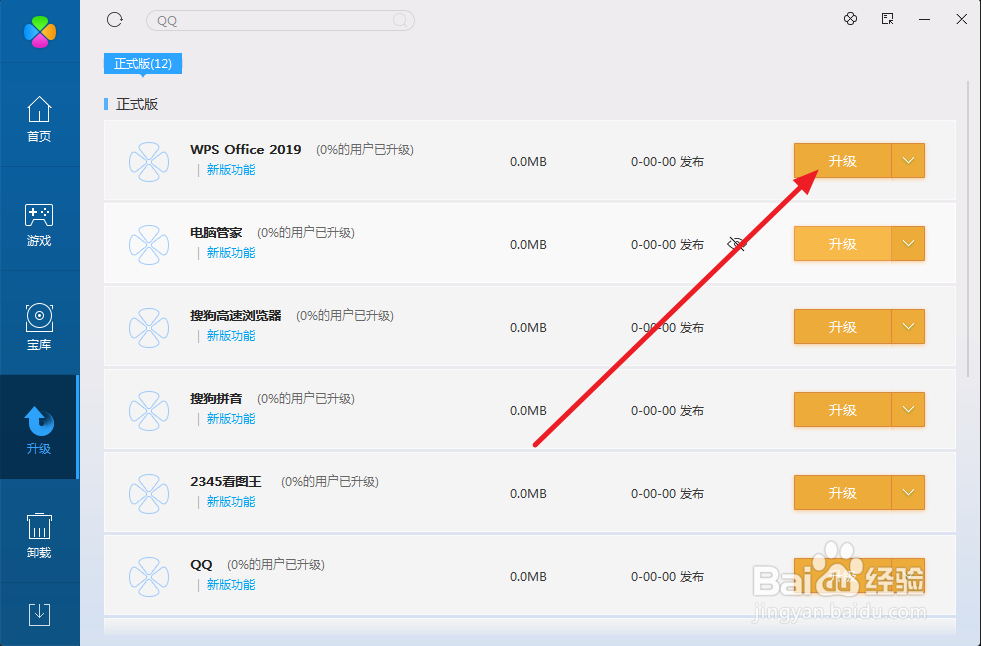Click the vertical scrollbar of the list
The width and height of the screenshot is (981, 646).
[968, 231]
